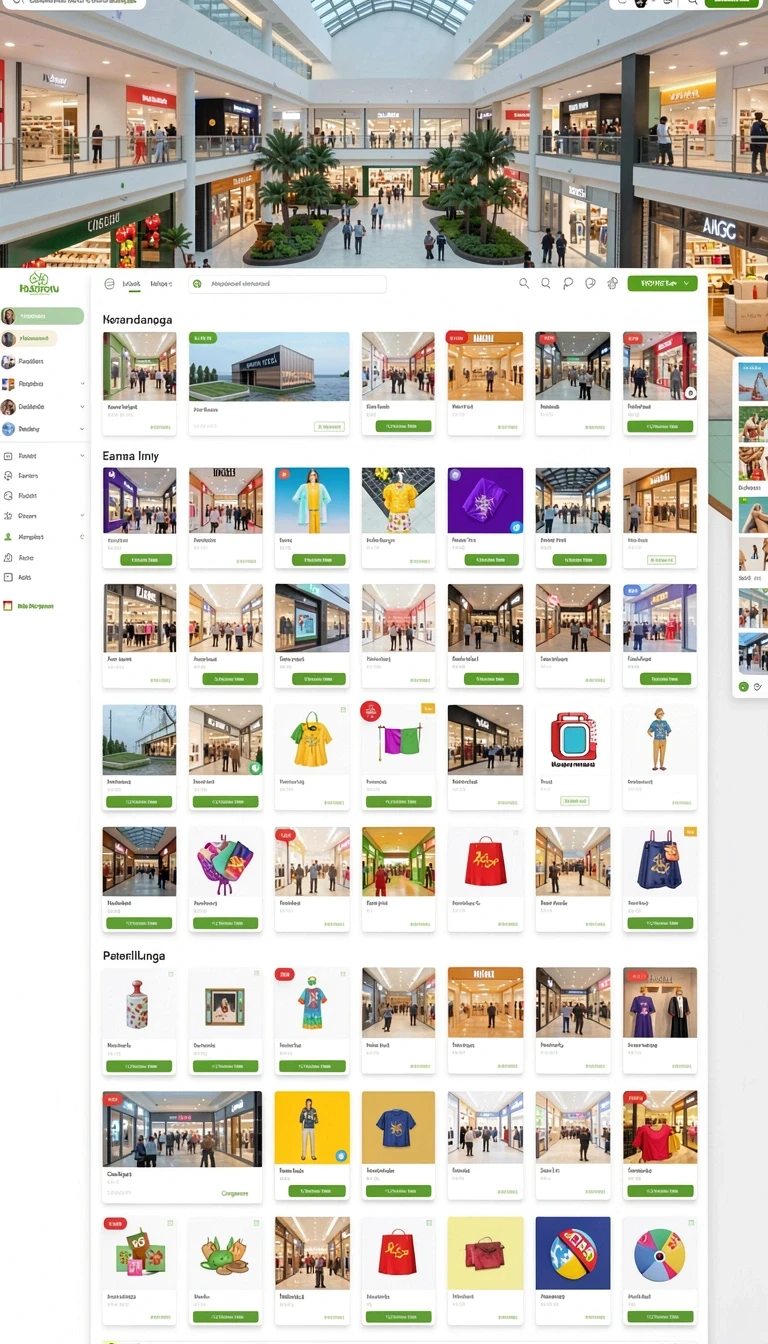Expand the sidebar row with the round blue icon
The width and height of the screenshot is (768, 1344).
(43, 429)
